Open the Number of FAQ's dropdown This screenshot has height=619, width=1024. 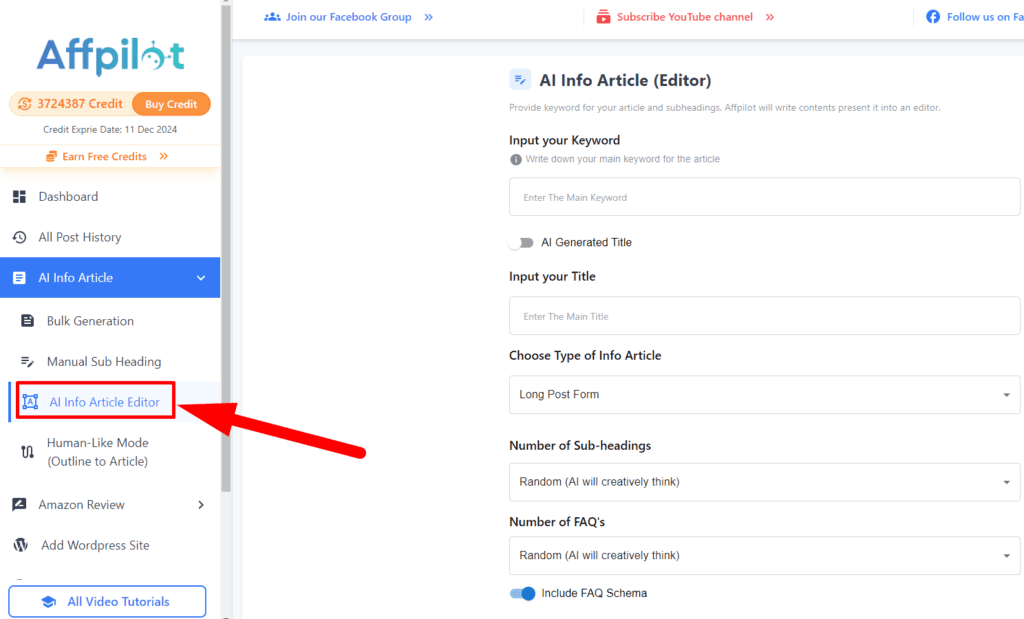pyautogui.click(x=764, y=556)
